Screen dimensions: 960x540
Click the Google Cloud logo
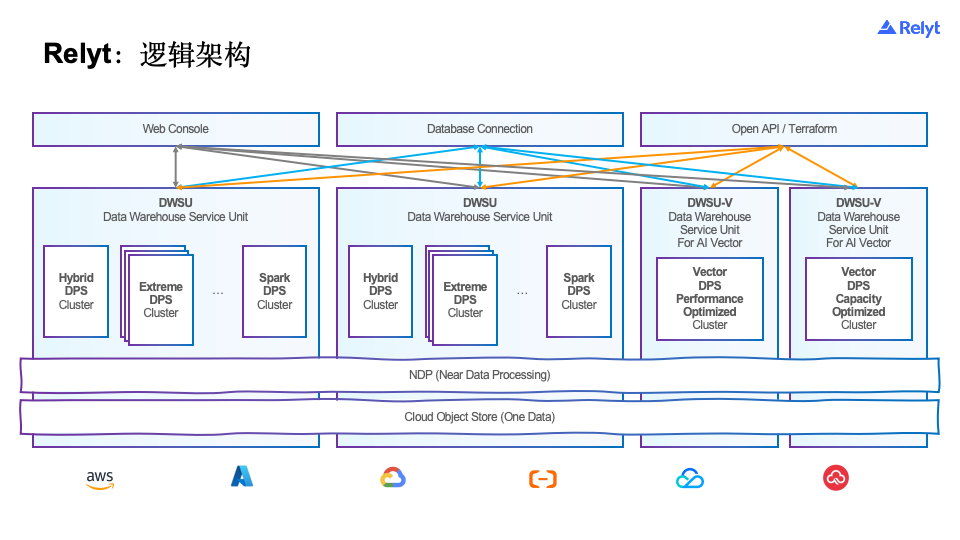point(392,478)
